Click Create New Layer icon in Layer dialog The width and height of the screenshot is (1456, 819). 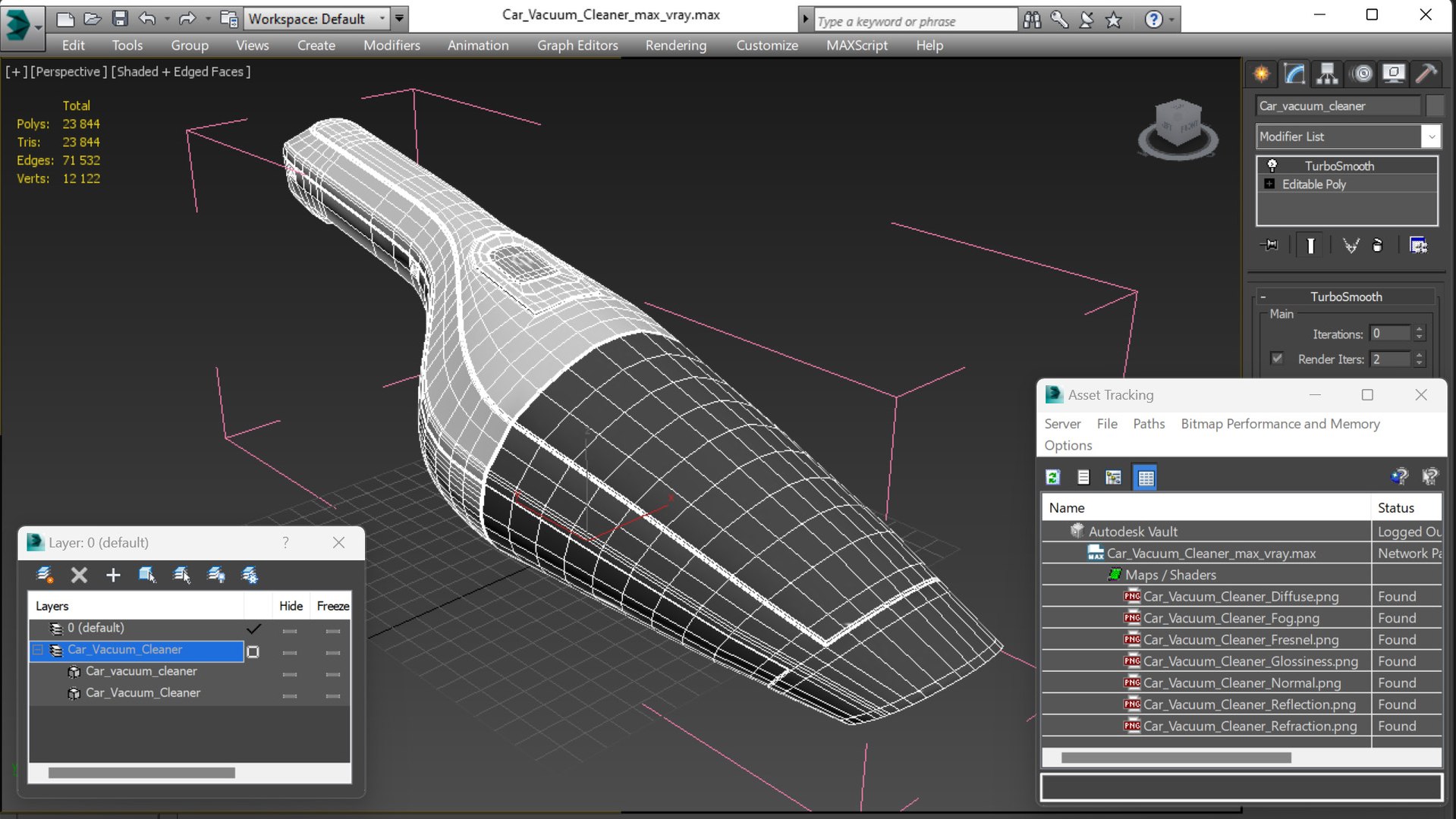click(x=45, y=576)
